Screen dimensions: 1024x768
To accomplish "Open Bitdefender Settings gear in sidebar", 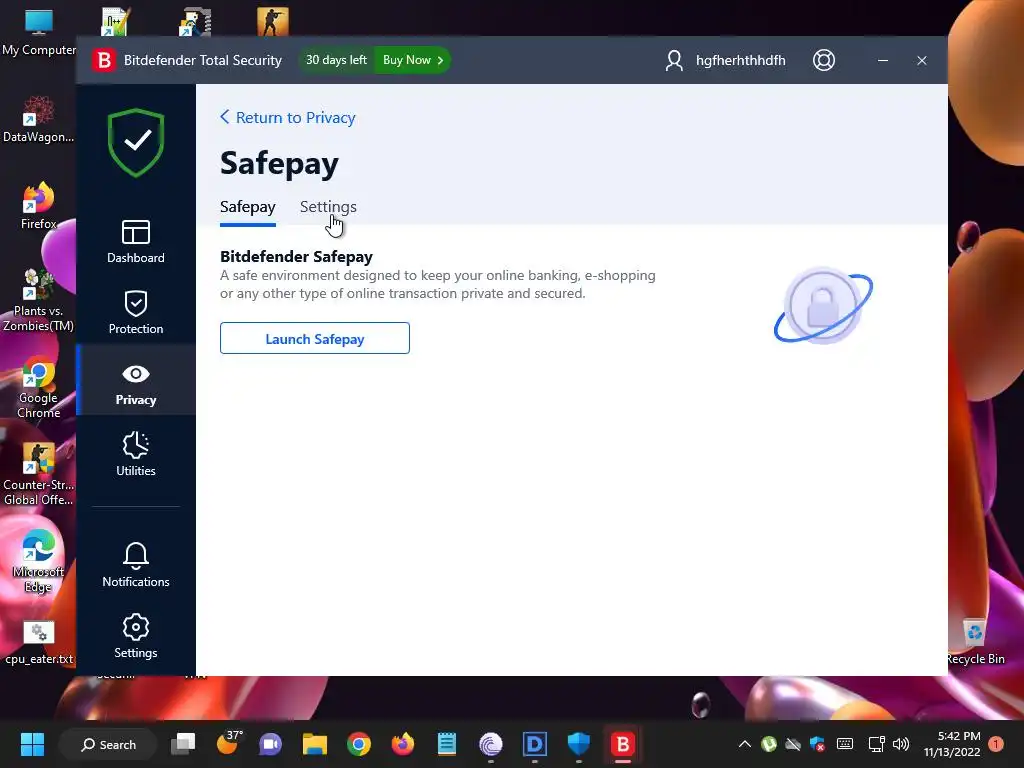I will click(x=136, y=636).
